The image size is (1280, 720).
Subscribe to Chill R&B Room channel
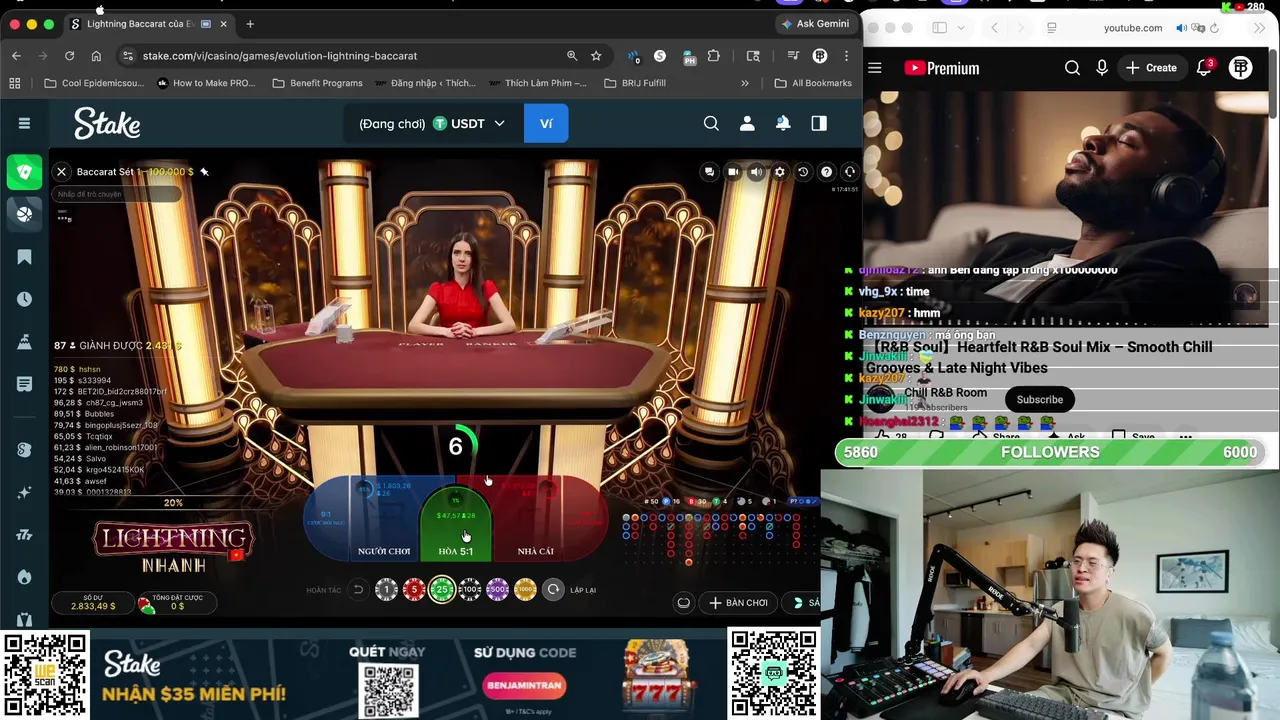click(1040, 399)
